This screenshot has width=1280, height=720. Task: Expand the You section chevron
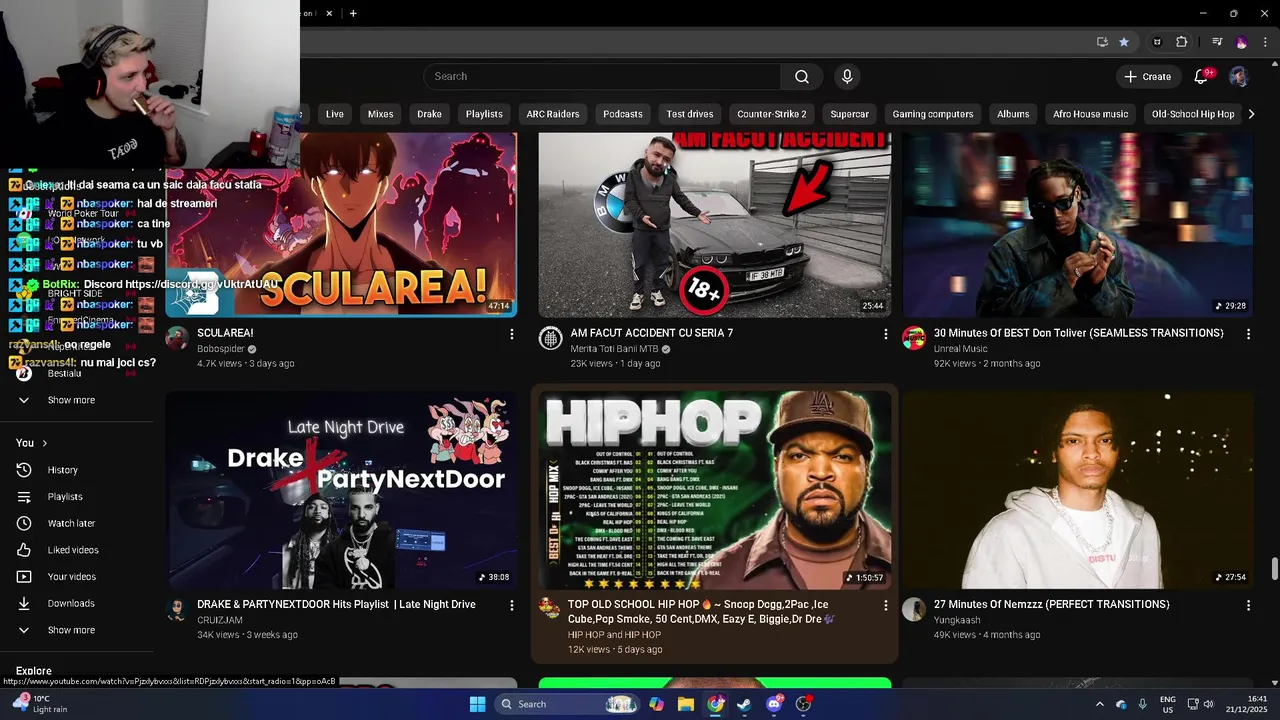click(44, 443)
